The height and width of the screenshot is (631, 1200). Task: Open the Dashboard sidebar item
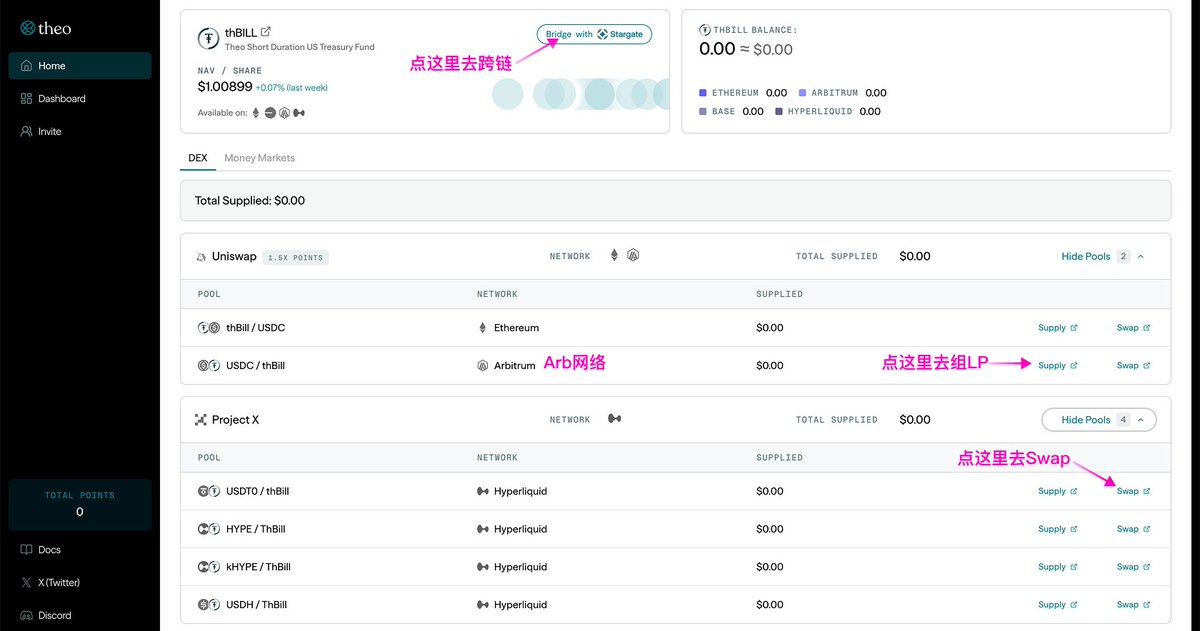pos(80,99)
